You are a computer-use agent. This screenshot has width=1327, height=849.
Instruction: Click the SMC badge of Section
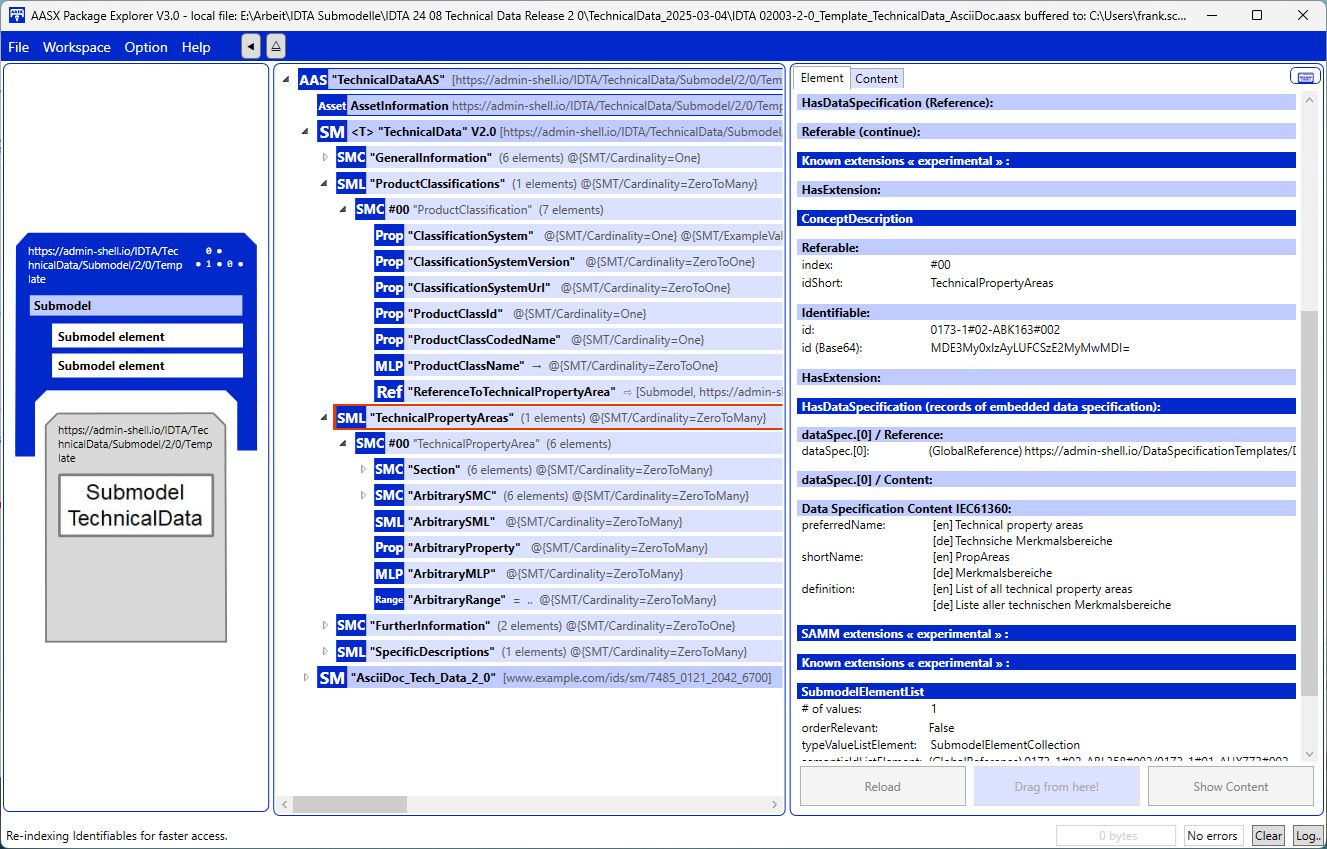389,470
